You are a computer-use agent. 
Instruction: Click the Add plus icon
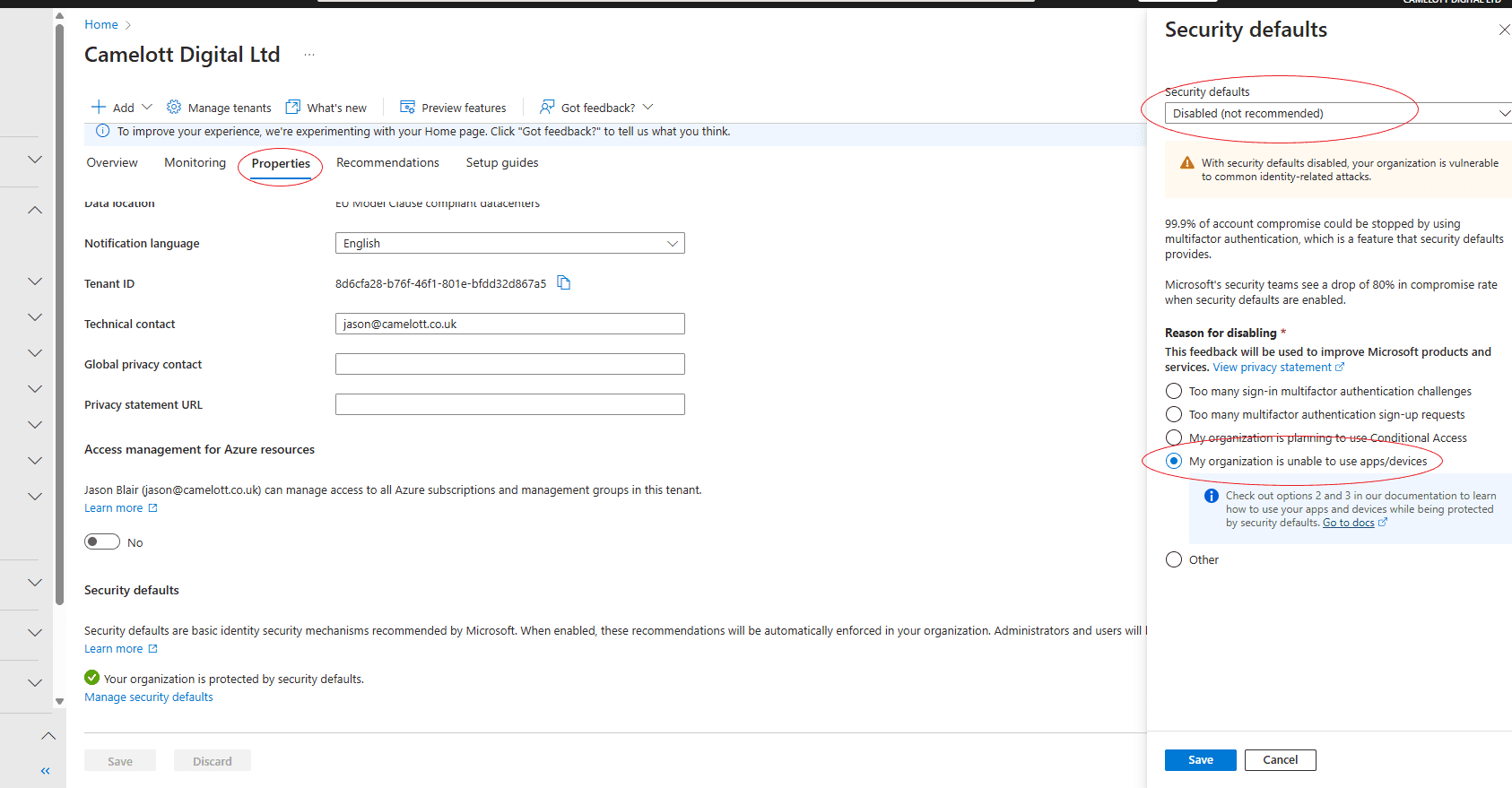coord(99,108)
